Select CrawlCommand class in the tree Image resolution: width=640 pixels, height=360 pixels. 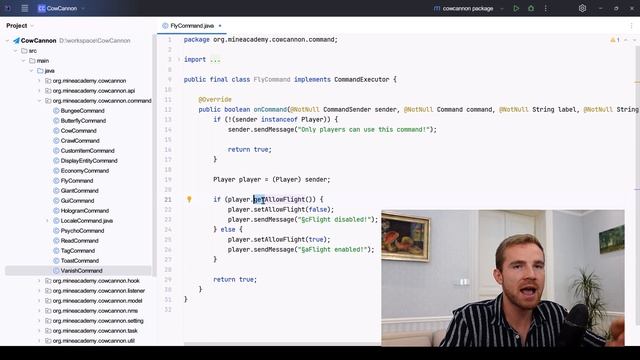click(x=80, y=141)
